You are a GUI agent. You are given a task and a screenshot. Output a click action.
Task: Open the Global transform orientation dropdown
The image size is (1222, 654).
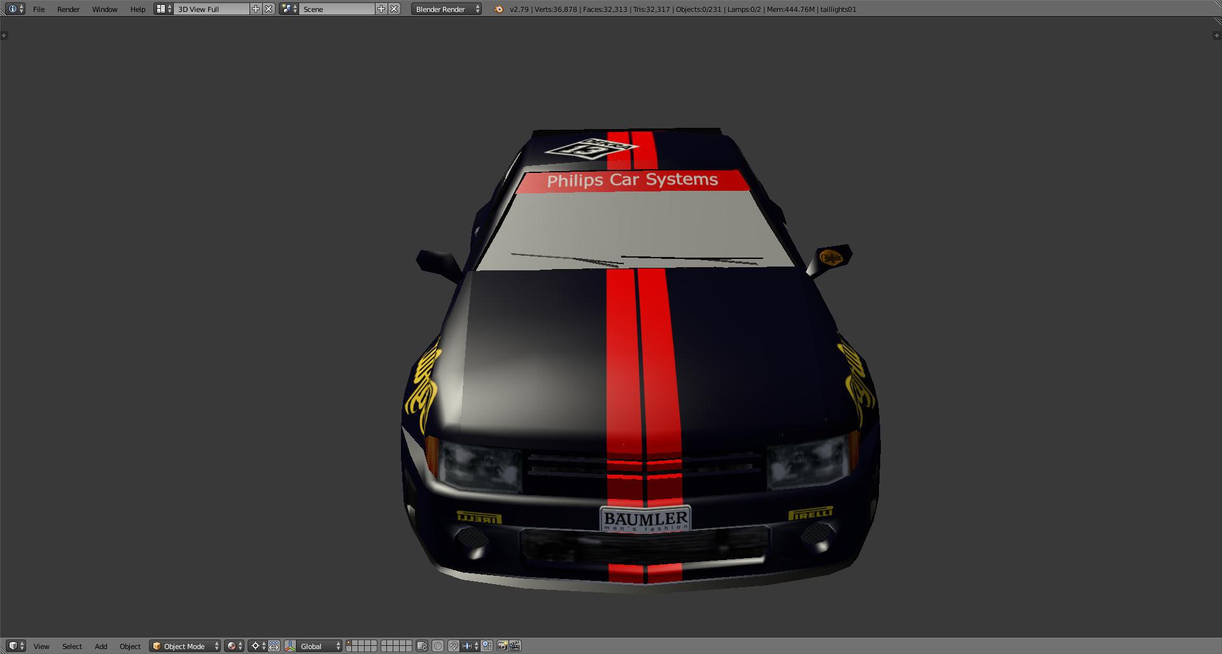point(320,646)
